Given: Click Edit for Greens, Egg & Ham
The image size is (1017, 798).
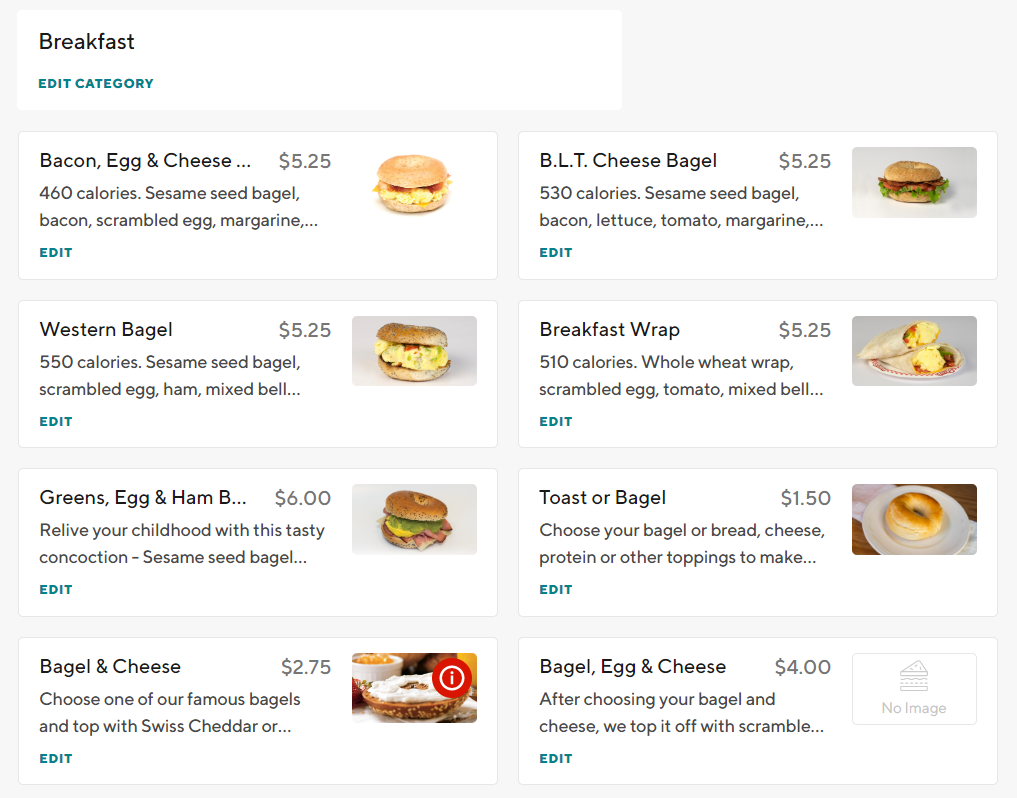Looking at the screenshot, I should (x=56, y=590).
